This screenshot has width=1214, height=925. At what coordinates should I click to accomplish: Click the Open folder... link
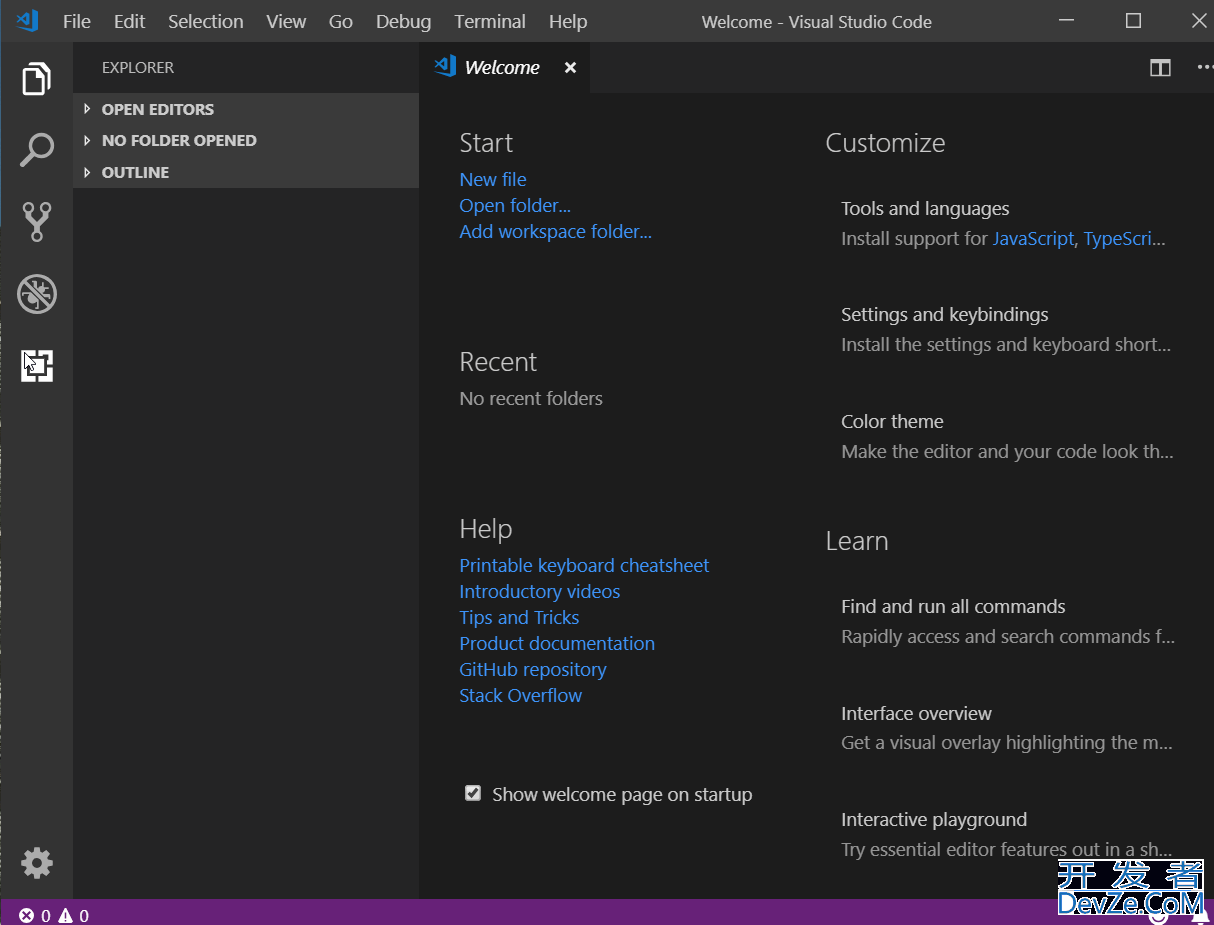[515, 205]
